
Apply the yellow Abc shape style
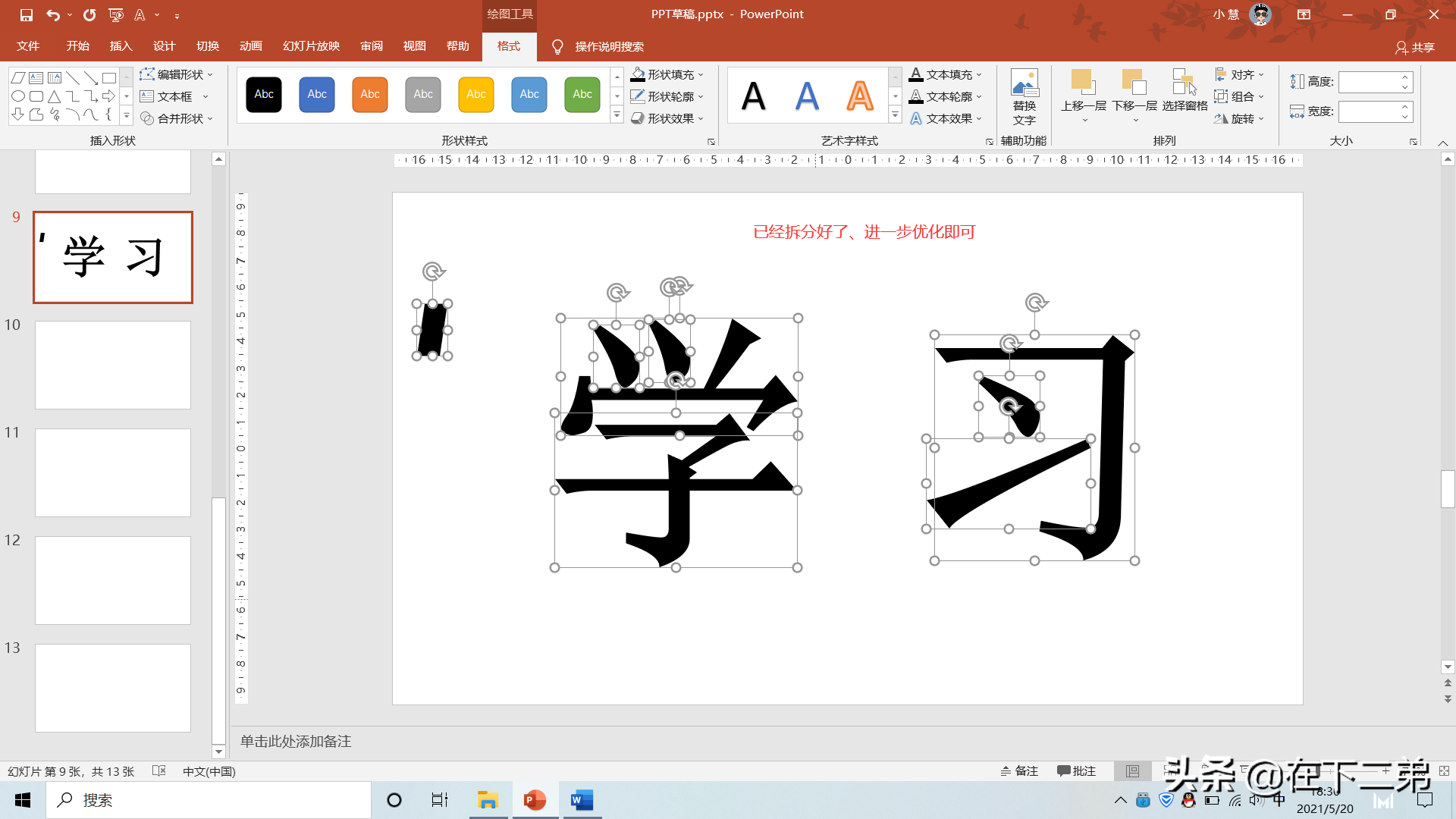point(476,95)
